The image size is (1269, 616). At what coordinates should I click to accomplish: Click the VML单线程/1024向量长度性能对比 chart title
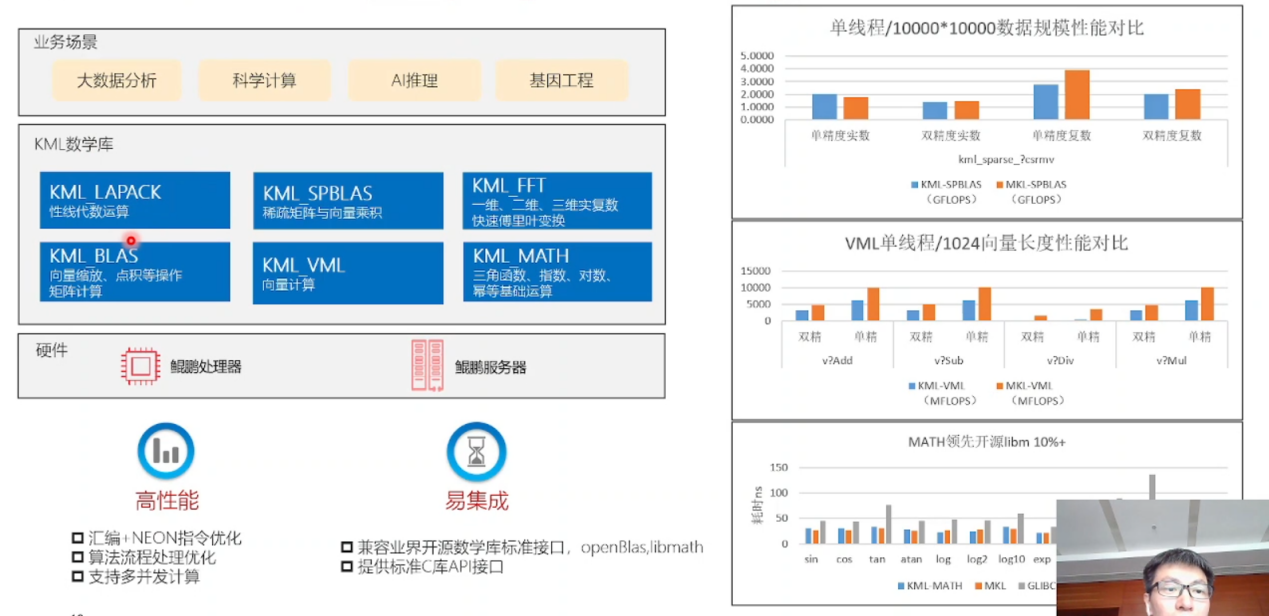(986, 243)
